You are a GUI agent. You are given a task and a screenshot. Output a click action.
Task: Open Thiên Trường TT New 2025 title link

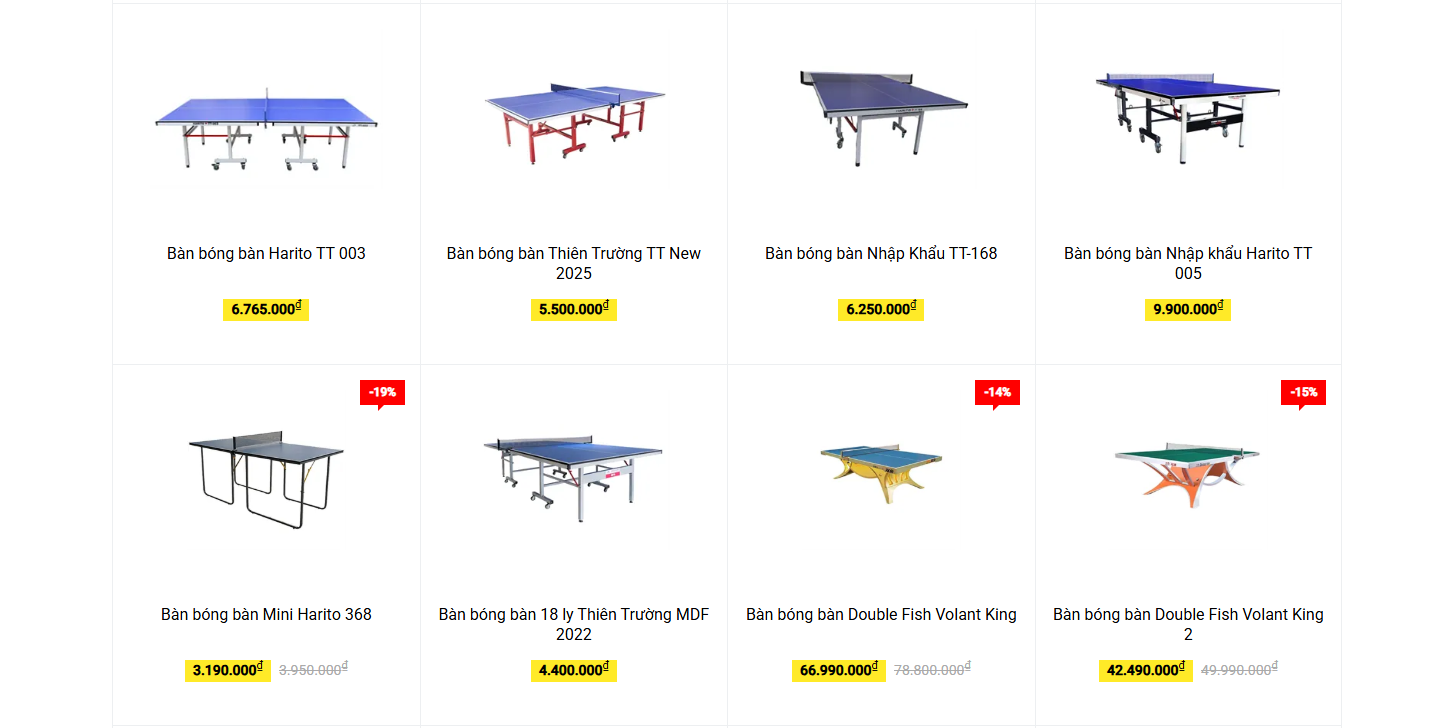pos(574,263)
